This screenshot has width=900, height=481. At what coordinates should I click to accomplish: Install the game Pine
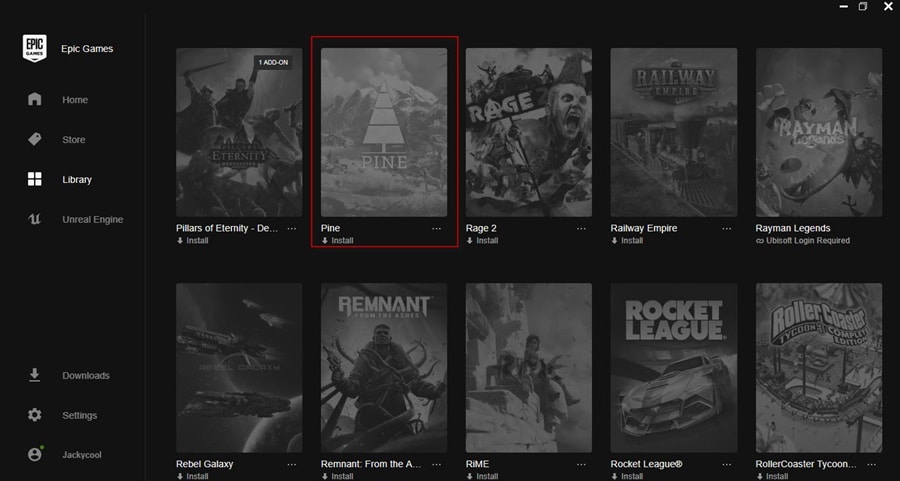pyautogui.click(x=338, y=240)
